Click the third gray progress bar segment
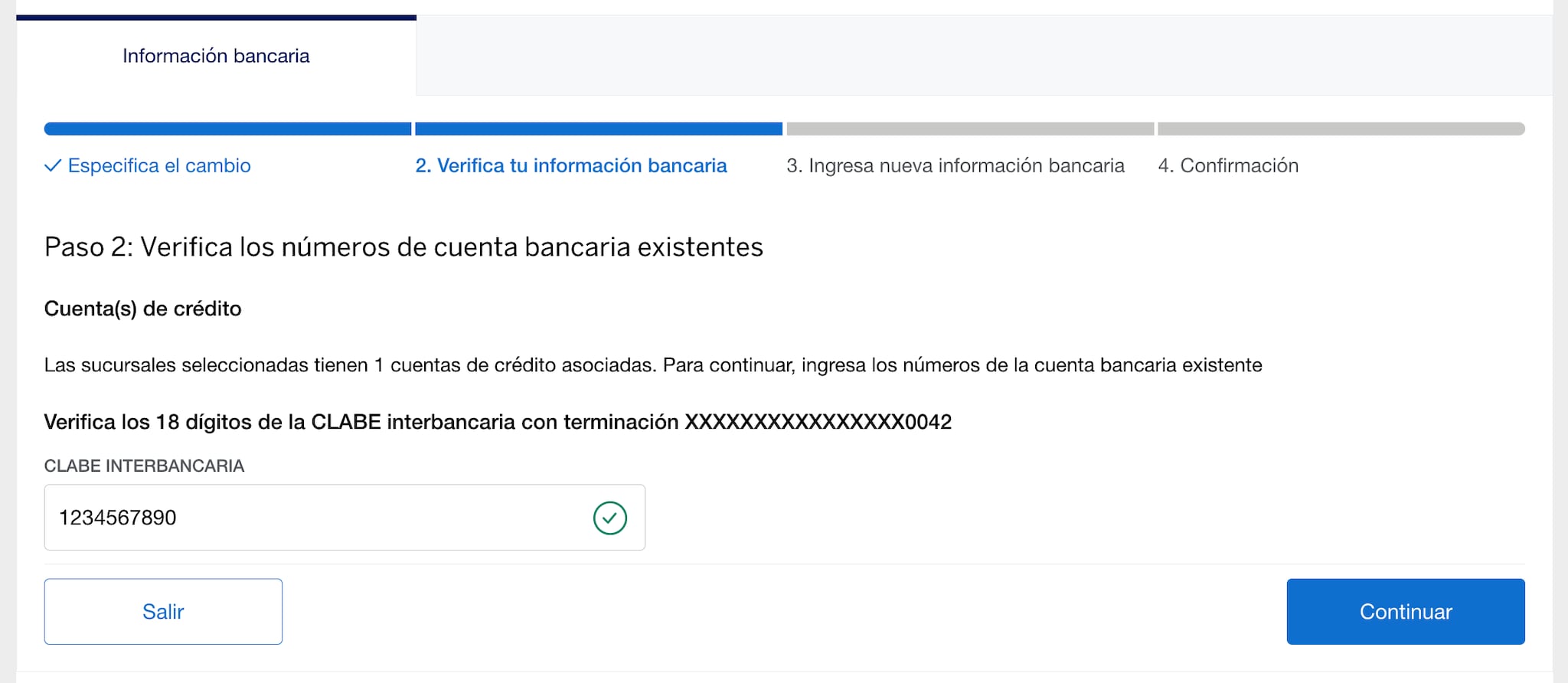 click(970, 129)
